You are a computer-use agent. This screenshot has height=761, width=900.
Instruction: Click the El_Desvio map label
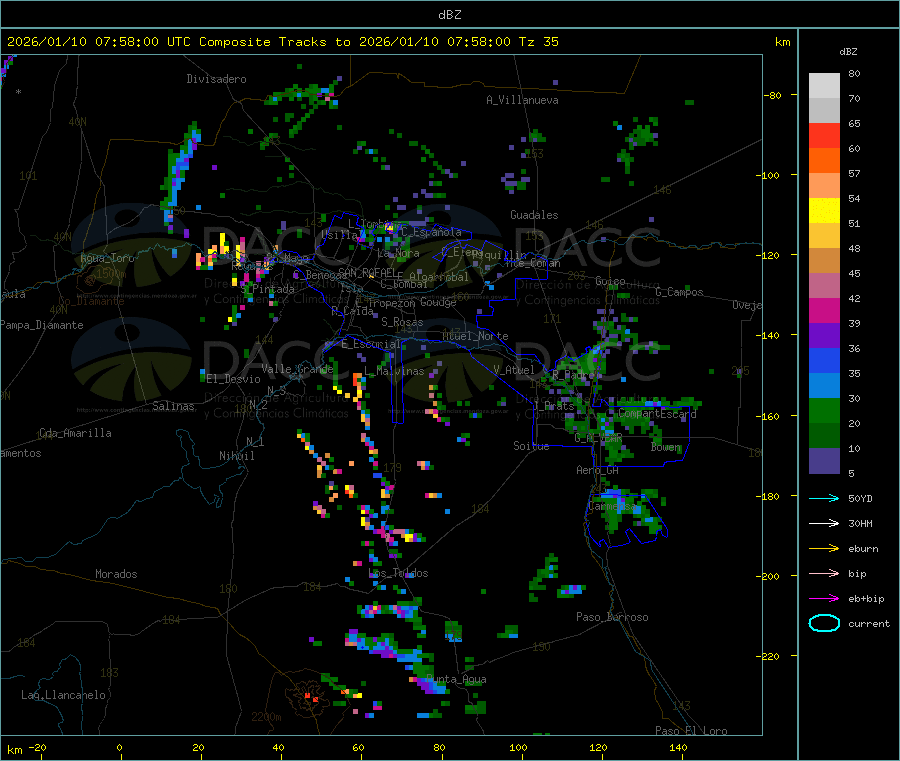(x=233, y=379)
